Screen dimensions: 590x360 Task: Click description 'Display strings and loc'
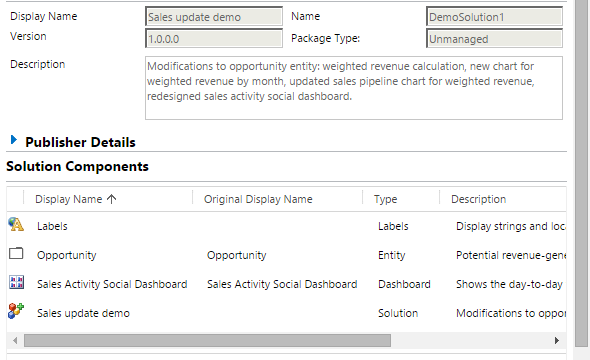click(511, 226)
